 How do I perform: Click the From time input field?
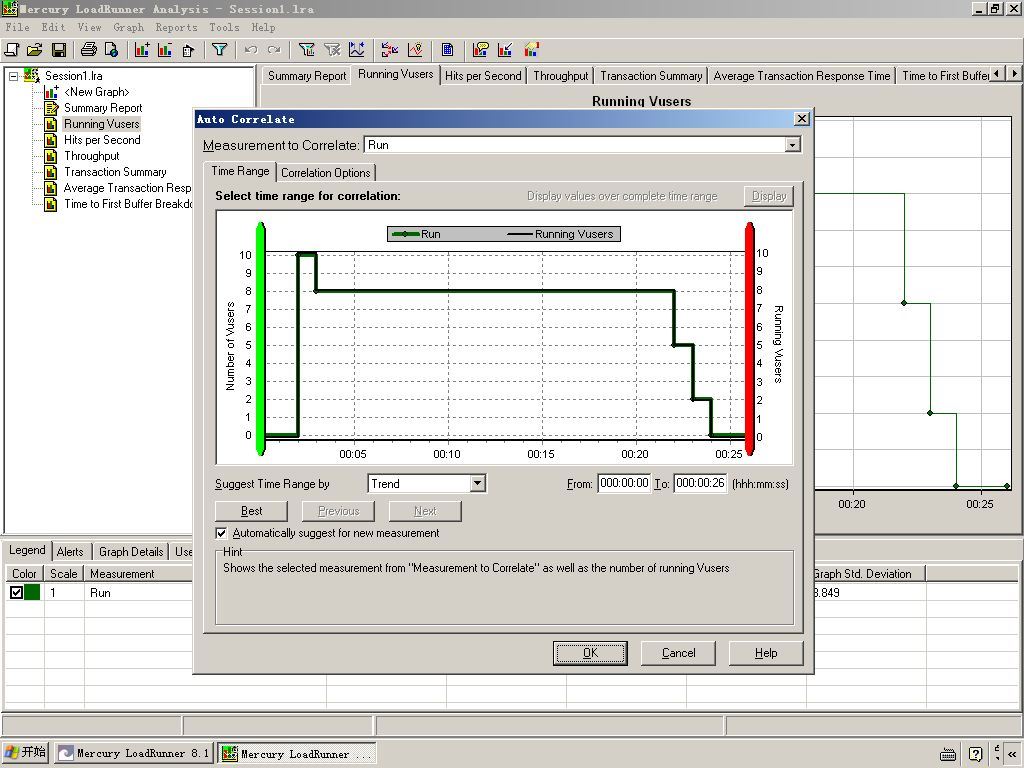[624, 483]
